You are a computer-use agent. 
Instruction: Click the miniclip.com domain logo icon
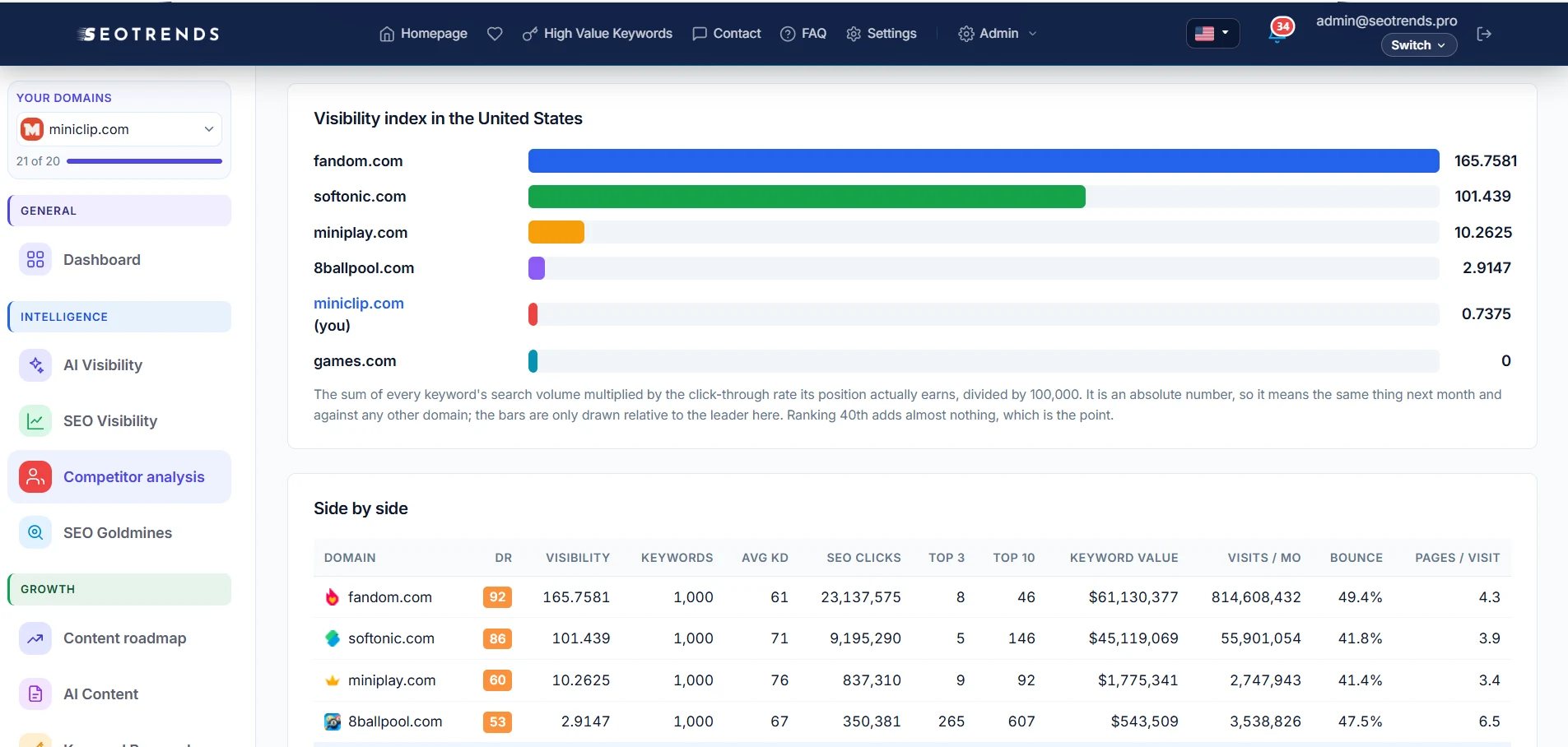coord(32,129)
